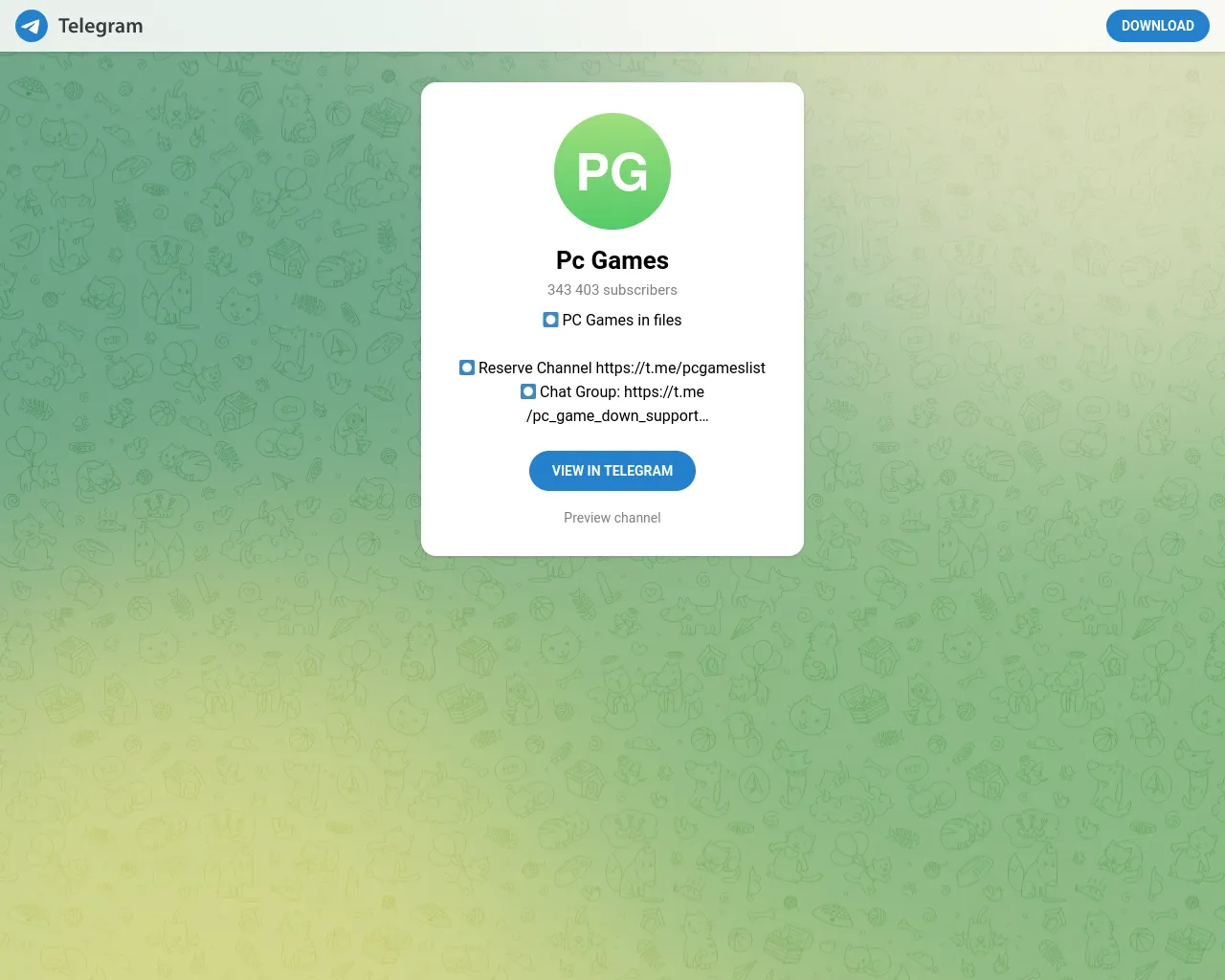Click the PC Games in files text
1225x980 pixels.
point(622,320)
